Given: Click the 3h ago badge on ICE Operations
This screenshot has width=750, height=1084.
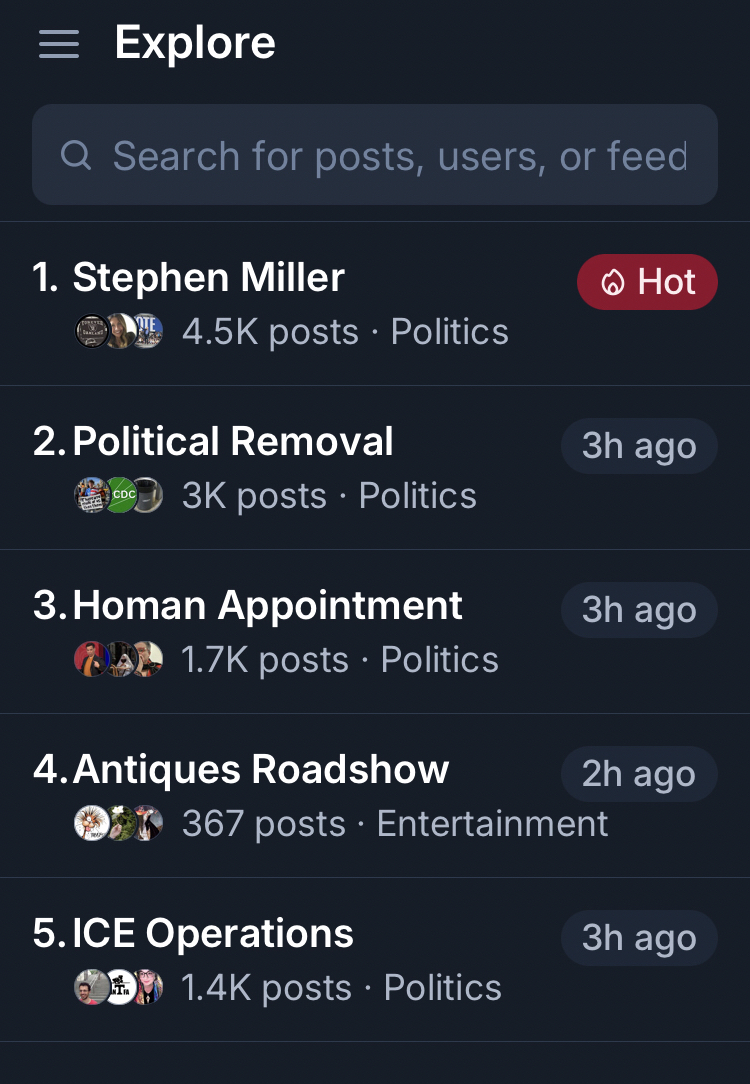Looking at the screenshot, I should click(639, 938).
